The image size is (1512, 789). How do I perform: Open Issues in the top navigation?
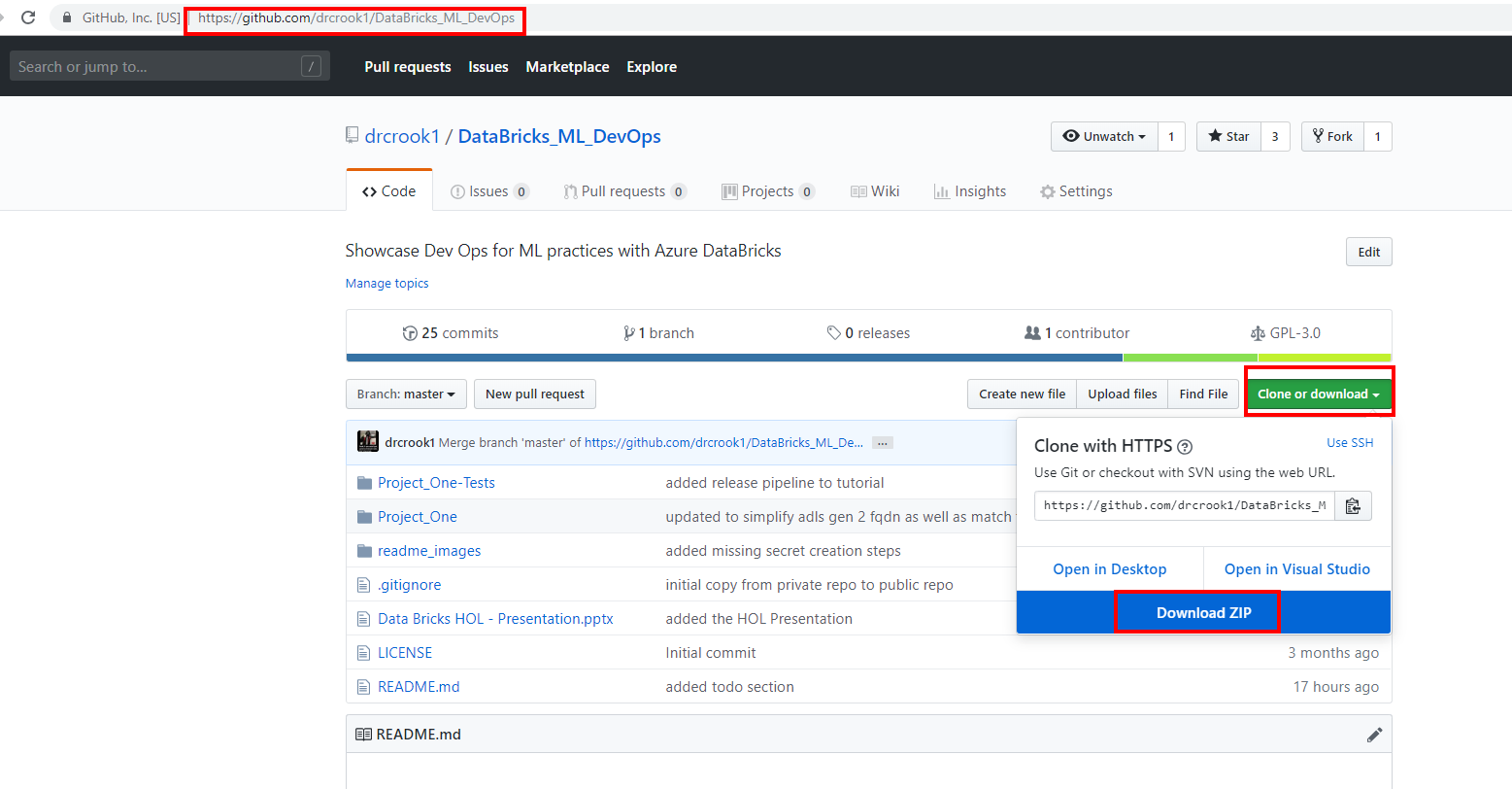coord(488,66)
